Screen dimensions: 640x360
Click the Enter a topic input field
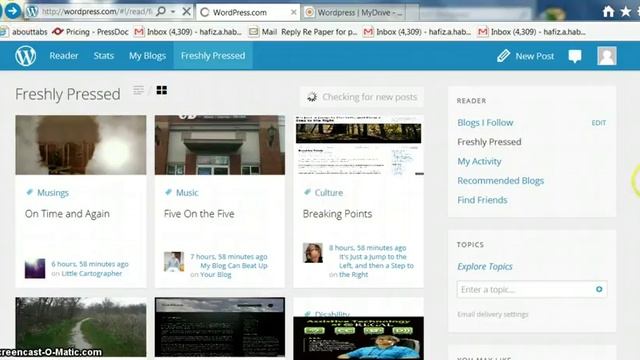[x=532, y=289]
